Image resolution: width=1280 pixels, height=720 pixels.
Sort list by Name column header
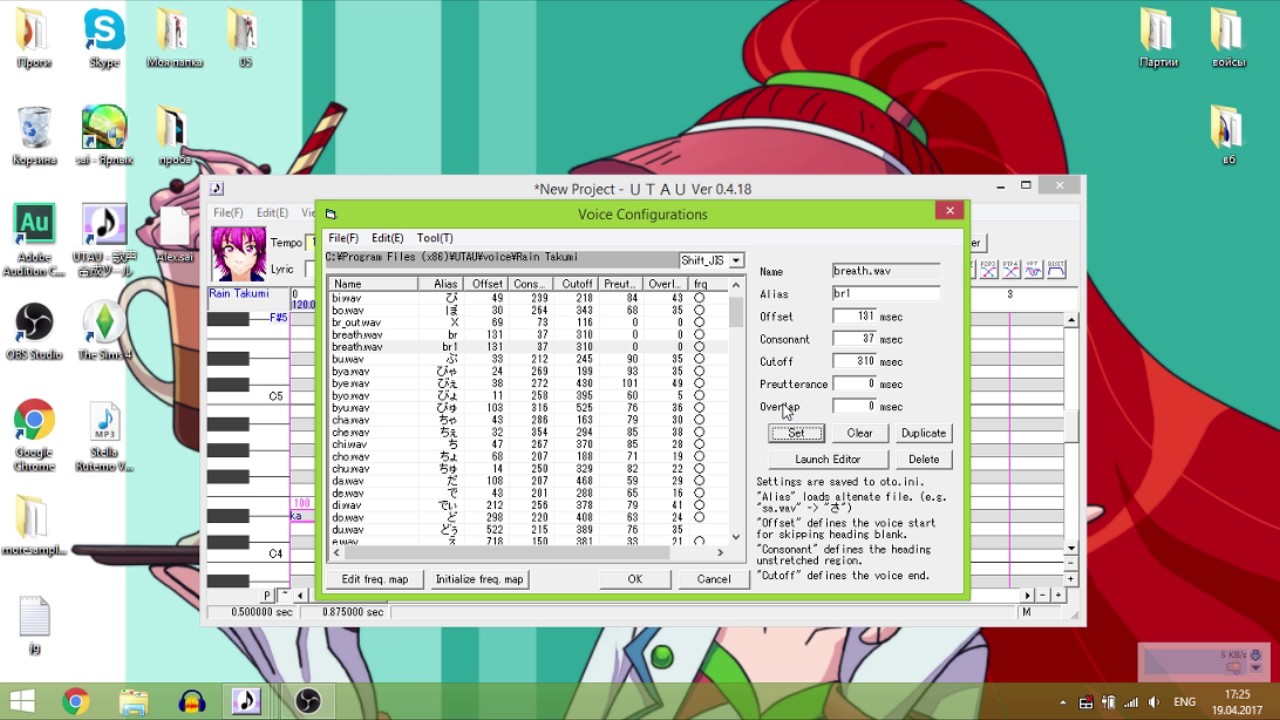click(373, 284)
